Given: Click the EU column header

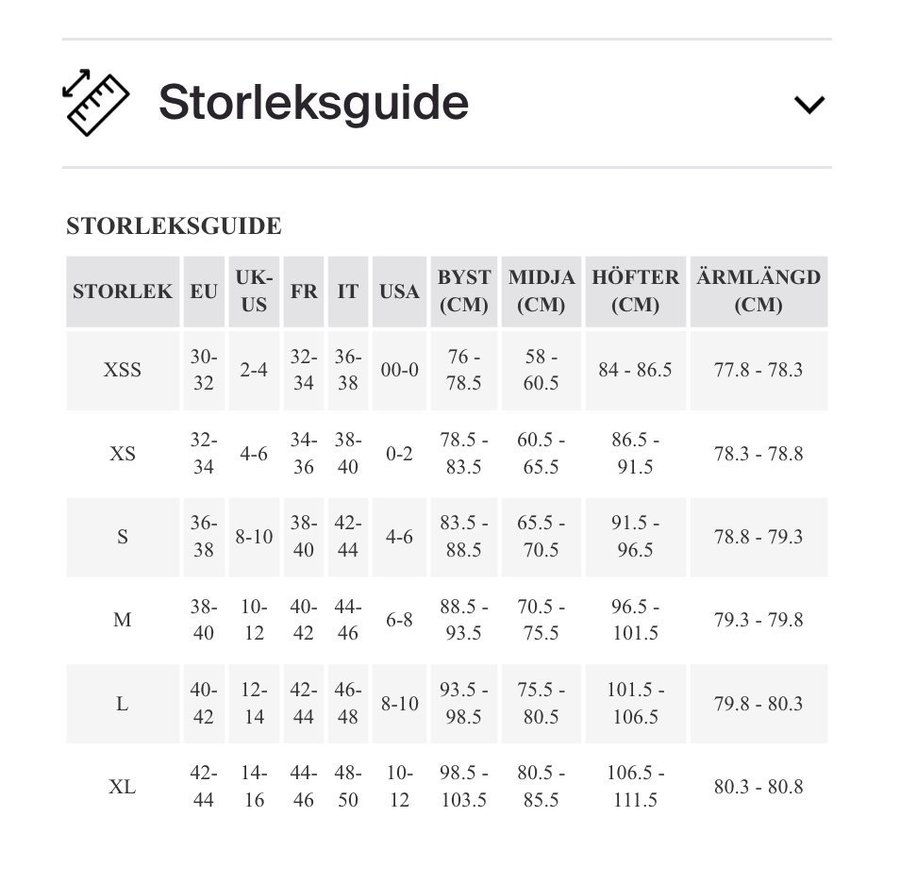Looking at the screenshot, I should (204, 292).
